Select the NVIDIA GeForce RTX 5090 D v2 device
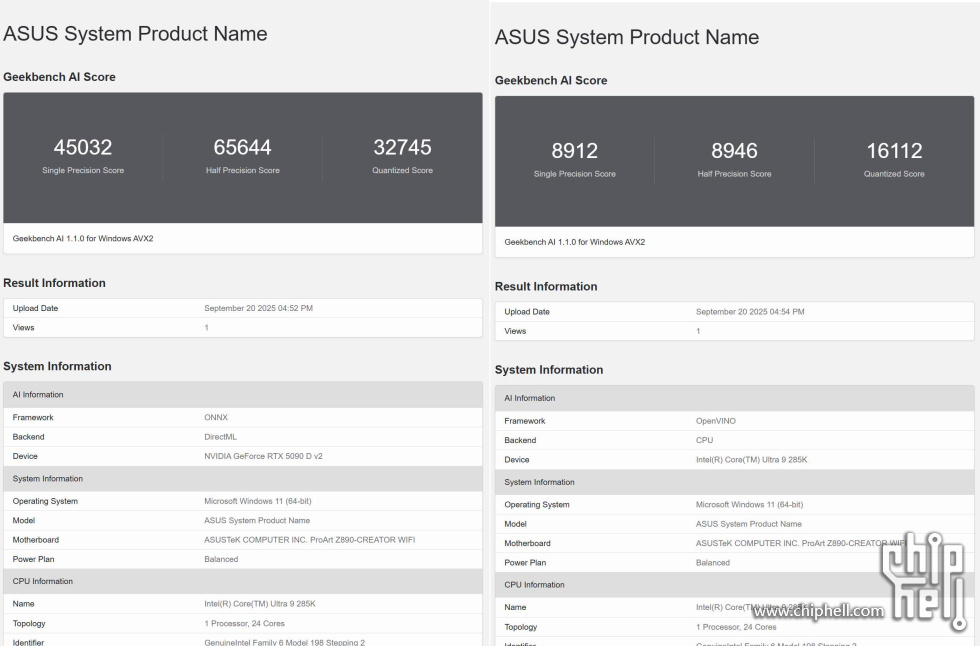 [263, 456]
